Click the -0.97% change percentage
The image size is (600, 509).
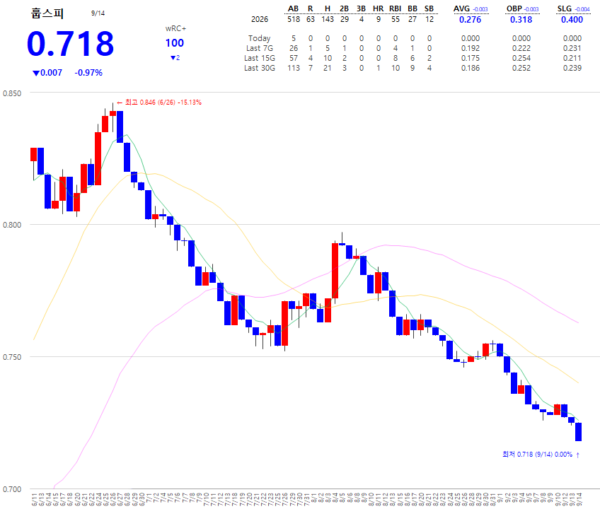[88, 73]
